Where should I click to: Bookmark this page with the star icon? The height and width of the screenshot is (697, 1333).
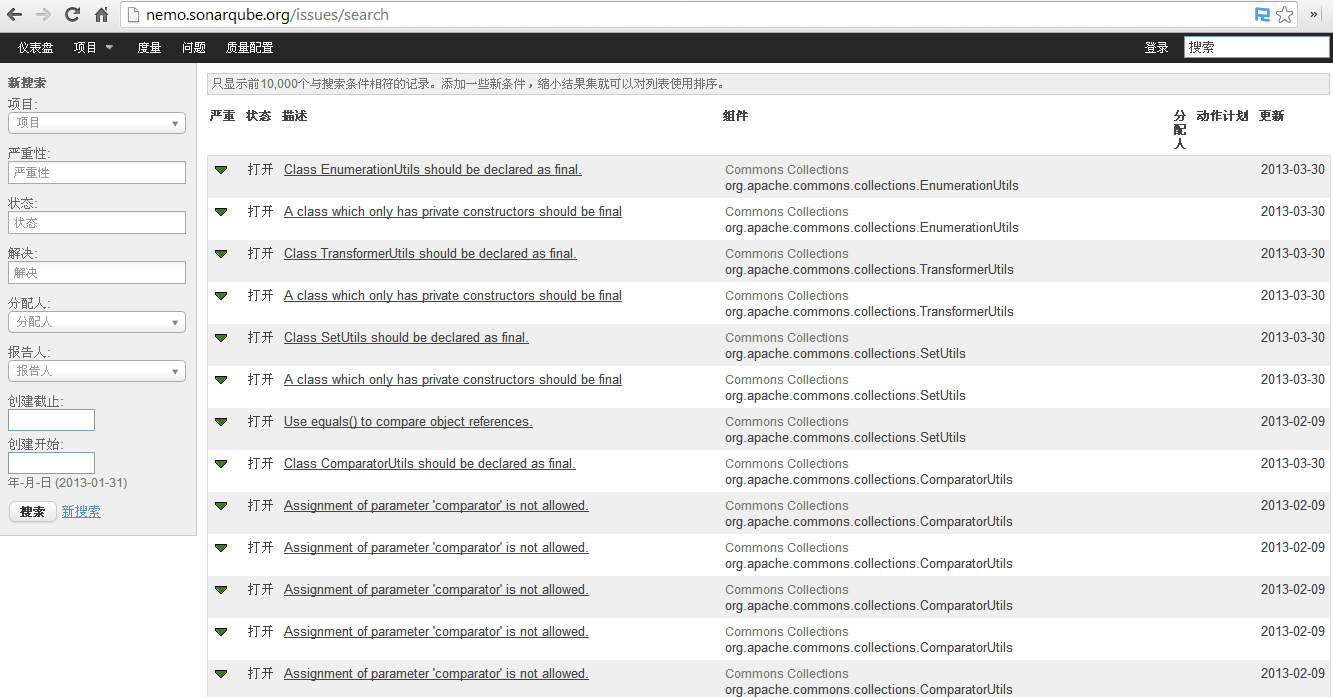click(1285, 15)
